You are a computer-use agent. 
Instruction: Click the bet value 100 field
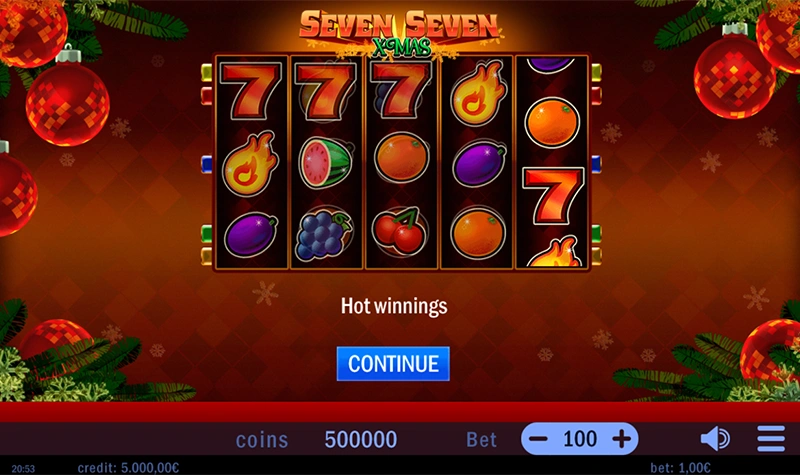point(580,439)
